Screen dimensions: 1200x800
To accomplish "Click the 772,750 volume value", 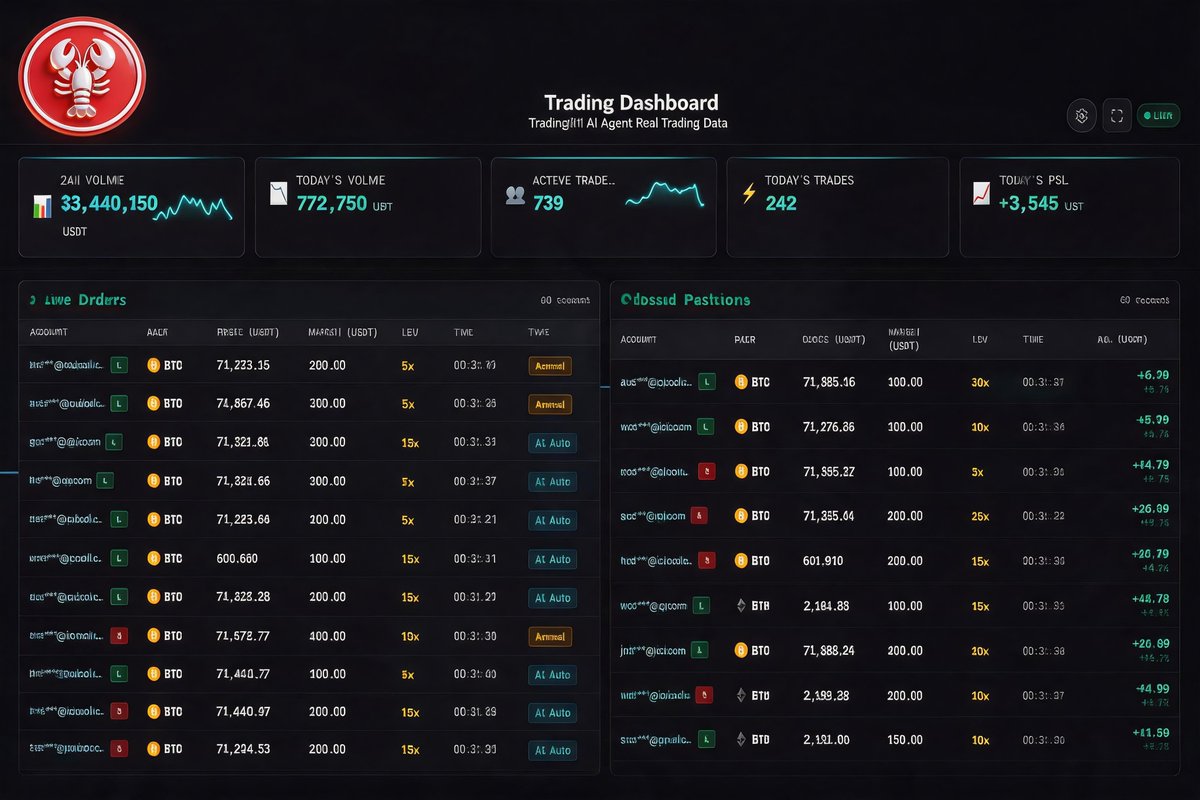I will pyautogui.click(x=331, y=204).
